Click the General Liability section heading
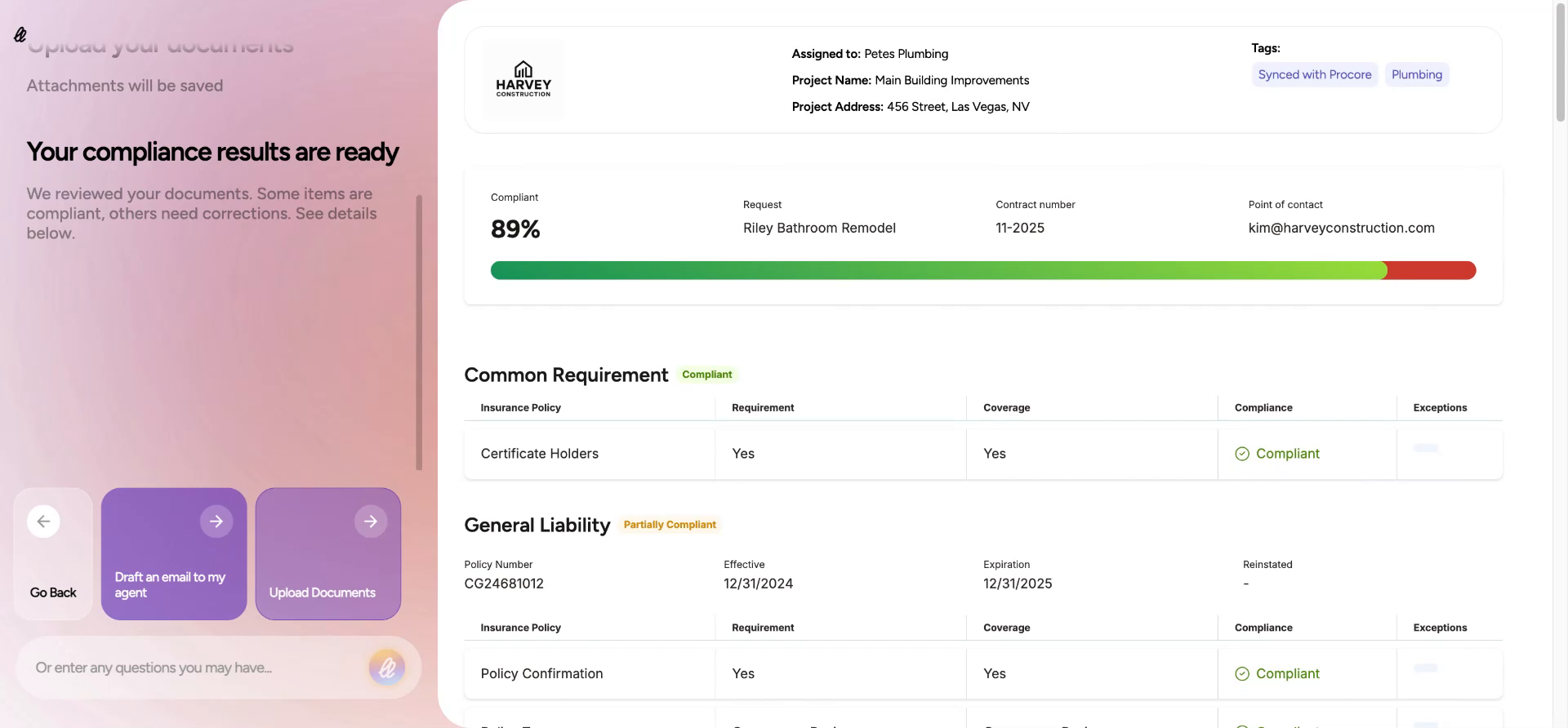1568x728 pixels. 537,526
